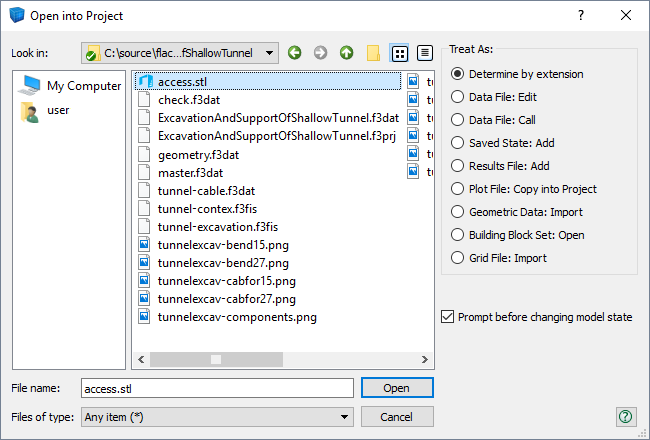
Task: Choose 'Geometric Data: Import' radio option
Action: [458, 212]
